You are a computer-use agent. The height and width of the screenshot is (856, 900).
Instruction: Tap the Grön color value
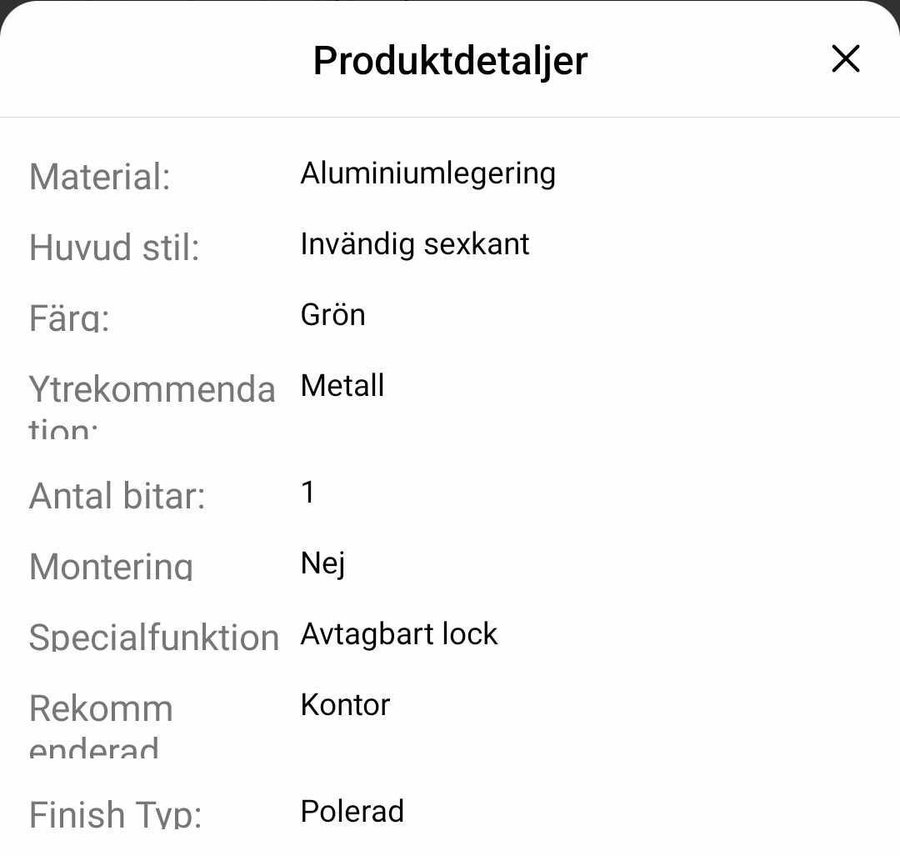(332, 315)
